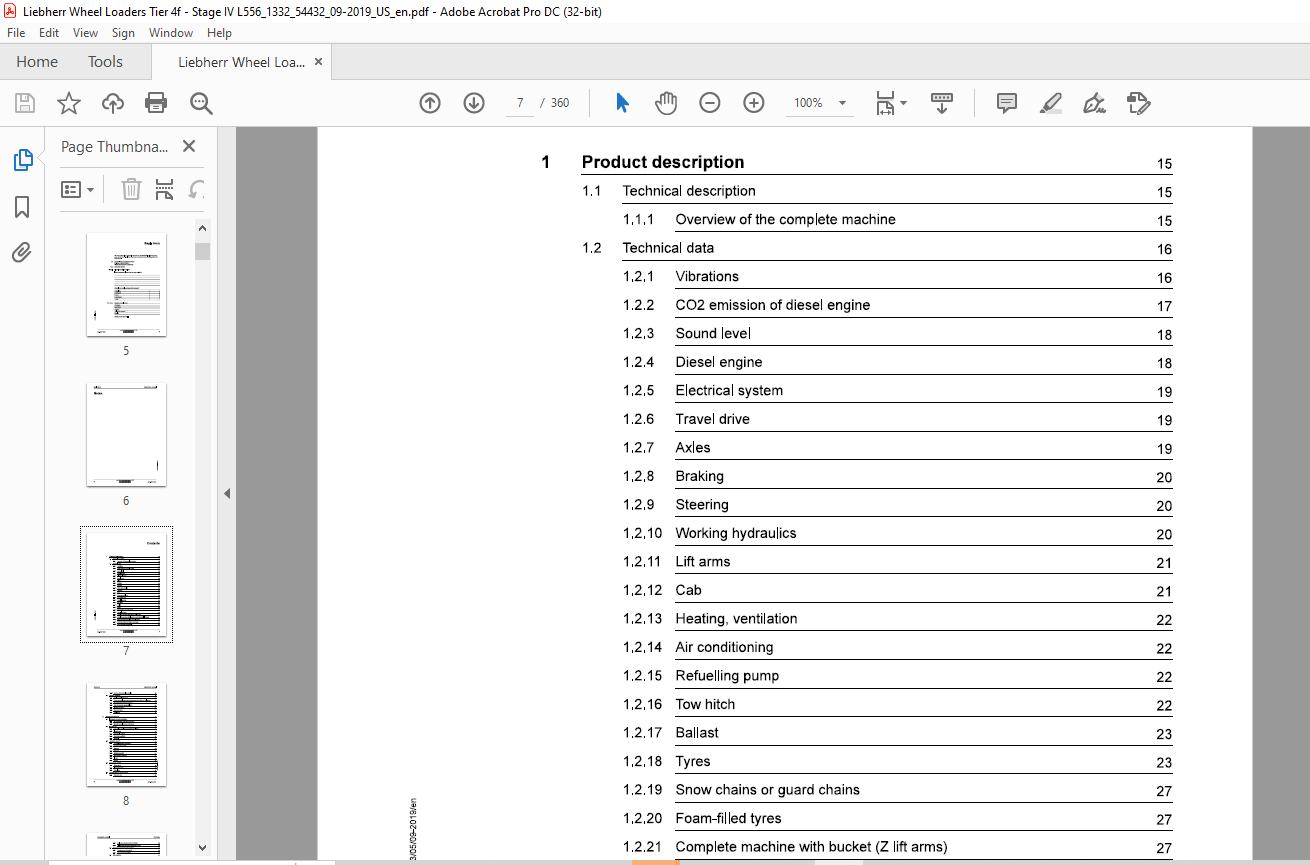
Task: Open Overview of the complete machine entry
Action: (x=785, y=219)
